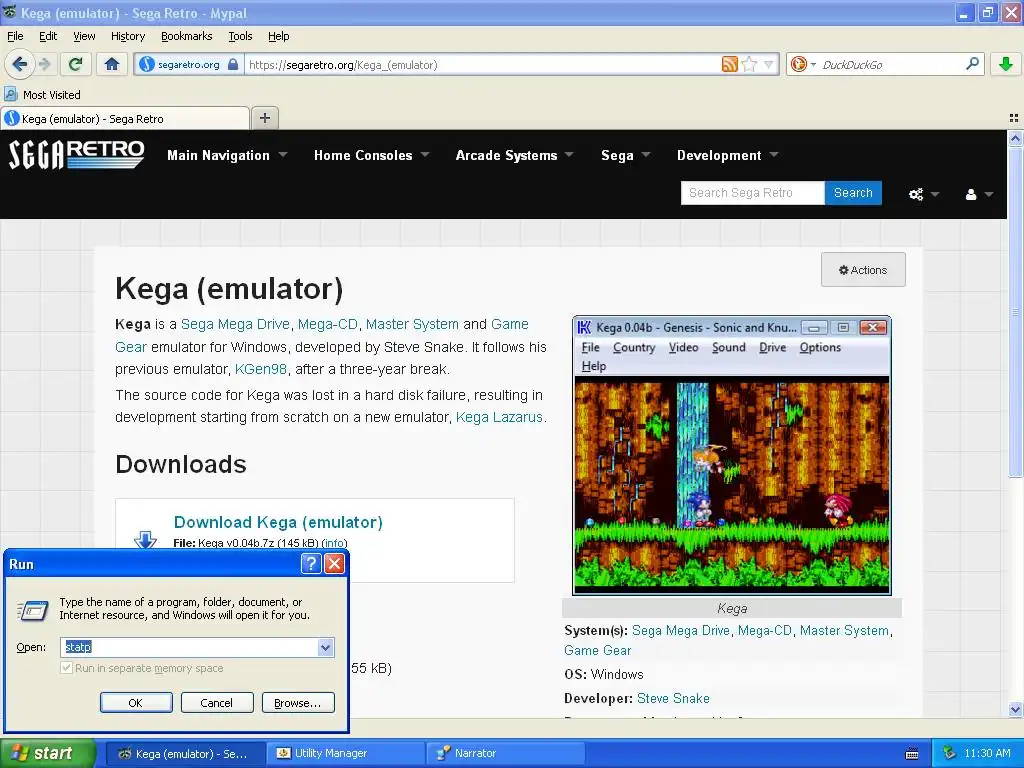Click the Help question icon in Run dialog
The width and height of the screenshot is (1024, 768).
click(x=312, y=564)
